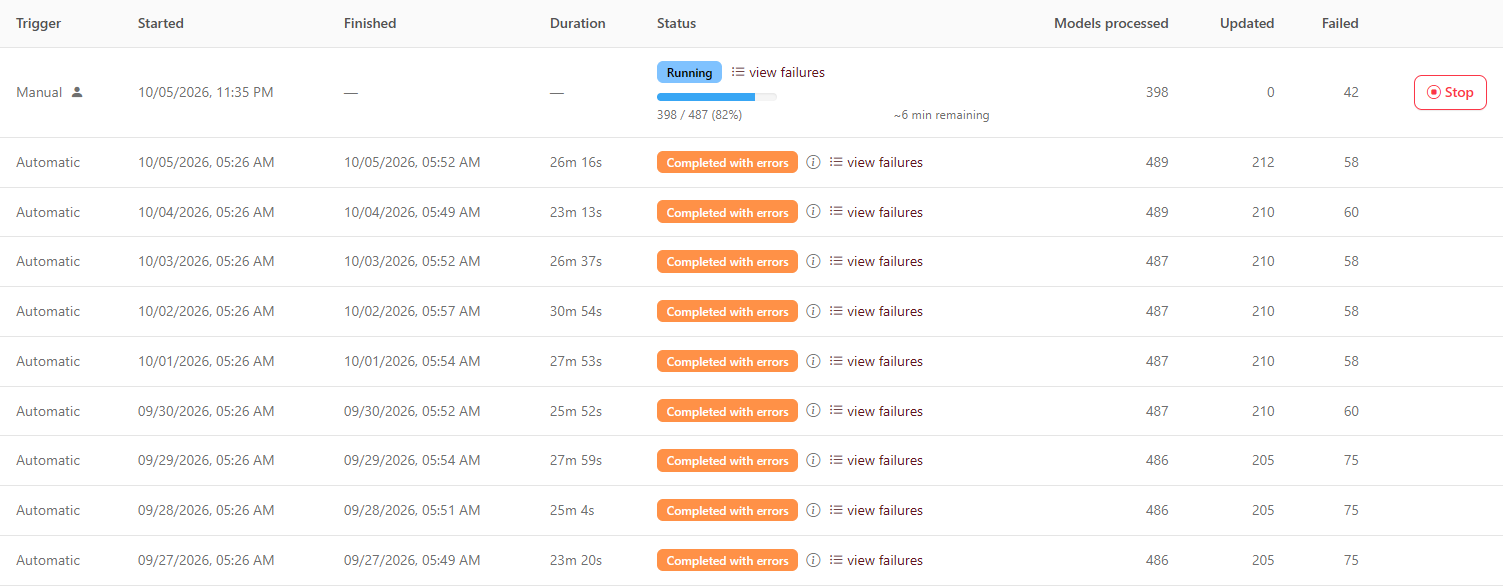This screenshot has height=586, width=1503.
Task: Click the 09/27/2026, 05:49 AM finished time
Action: point(412,560)
